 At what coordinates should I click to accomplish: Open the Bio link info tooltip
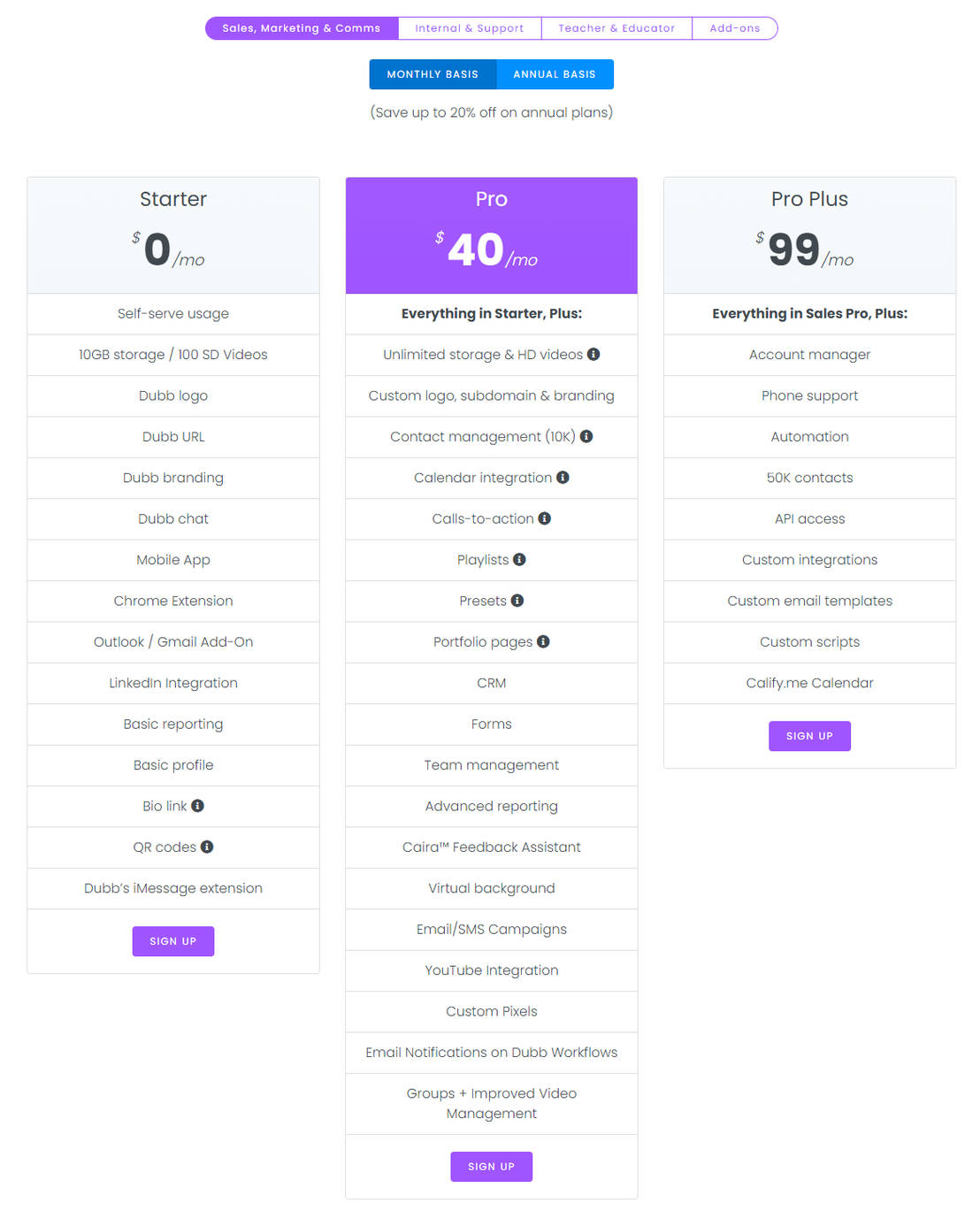(198, 806)
